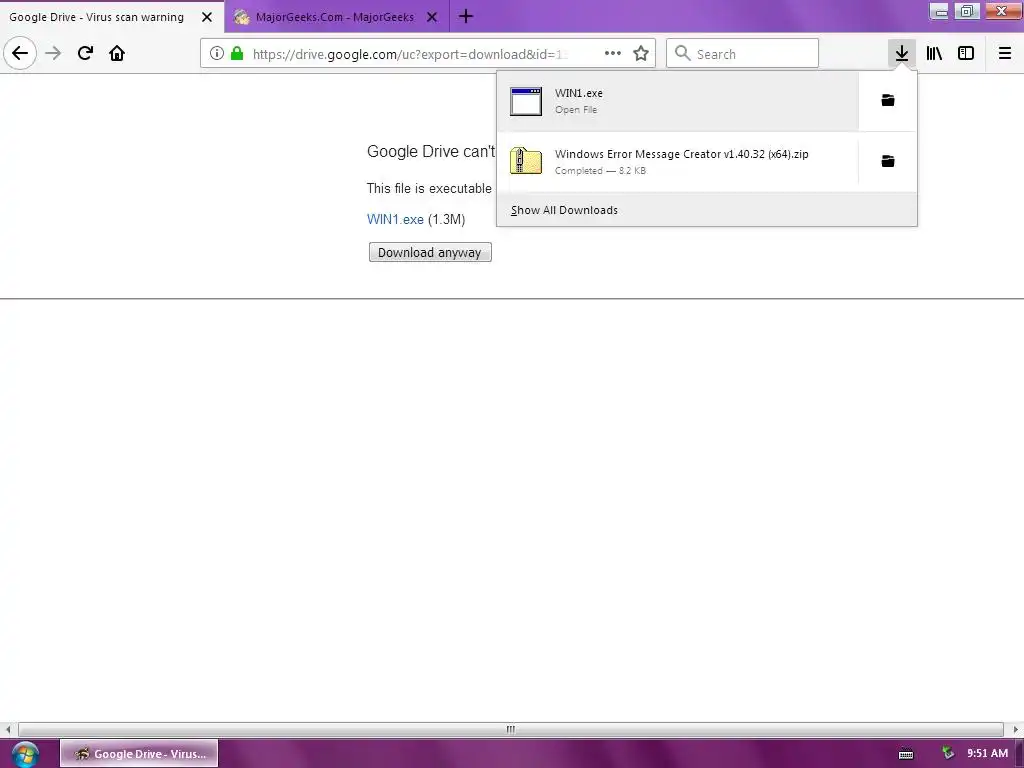Open the Library bookshelf icon
The height and width of the screenshot is (768, 1024).
pyautogui.click(x=934, y=53)
